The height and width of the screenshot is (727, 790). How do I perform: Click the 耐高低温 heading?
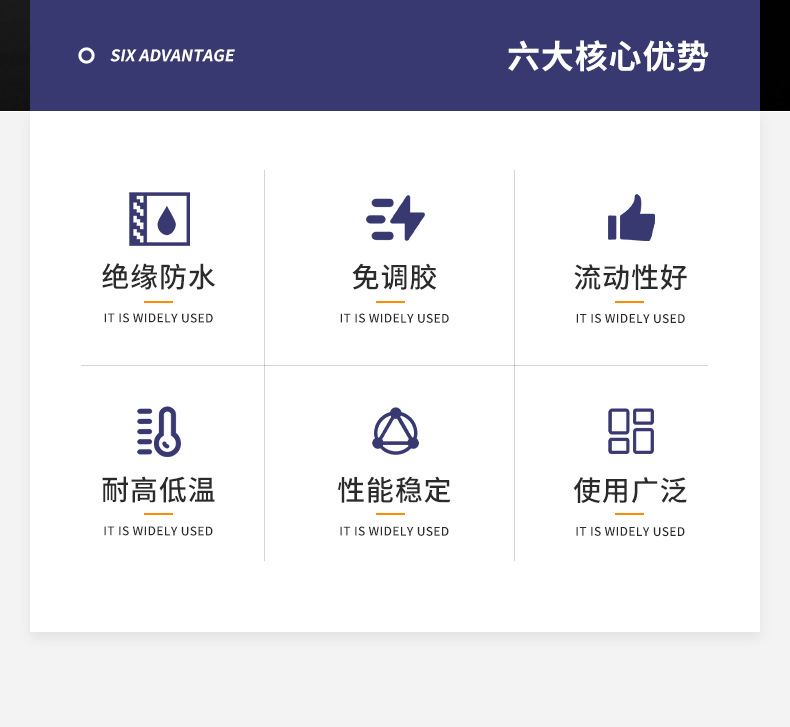pos(159,490)
